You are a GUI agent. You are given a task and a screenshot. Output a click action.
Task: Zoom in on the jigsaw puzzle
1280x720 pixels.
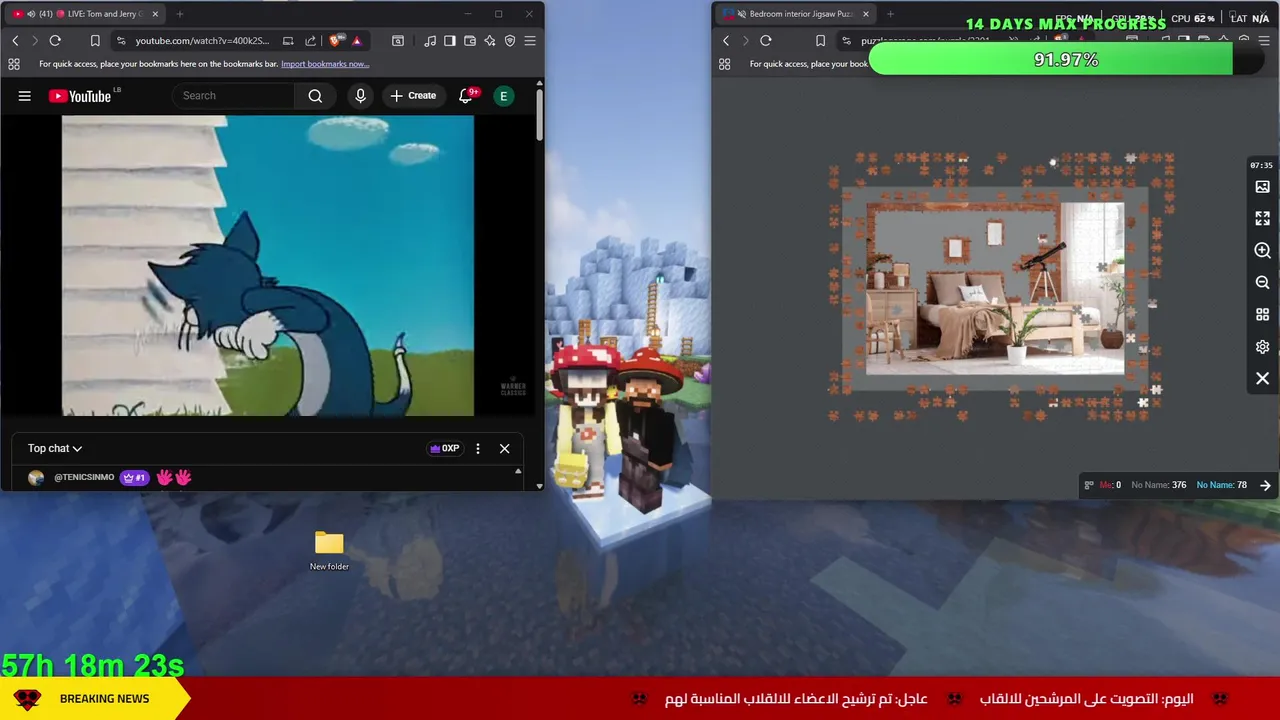click(x=1262, y=250)
